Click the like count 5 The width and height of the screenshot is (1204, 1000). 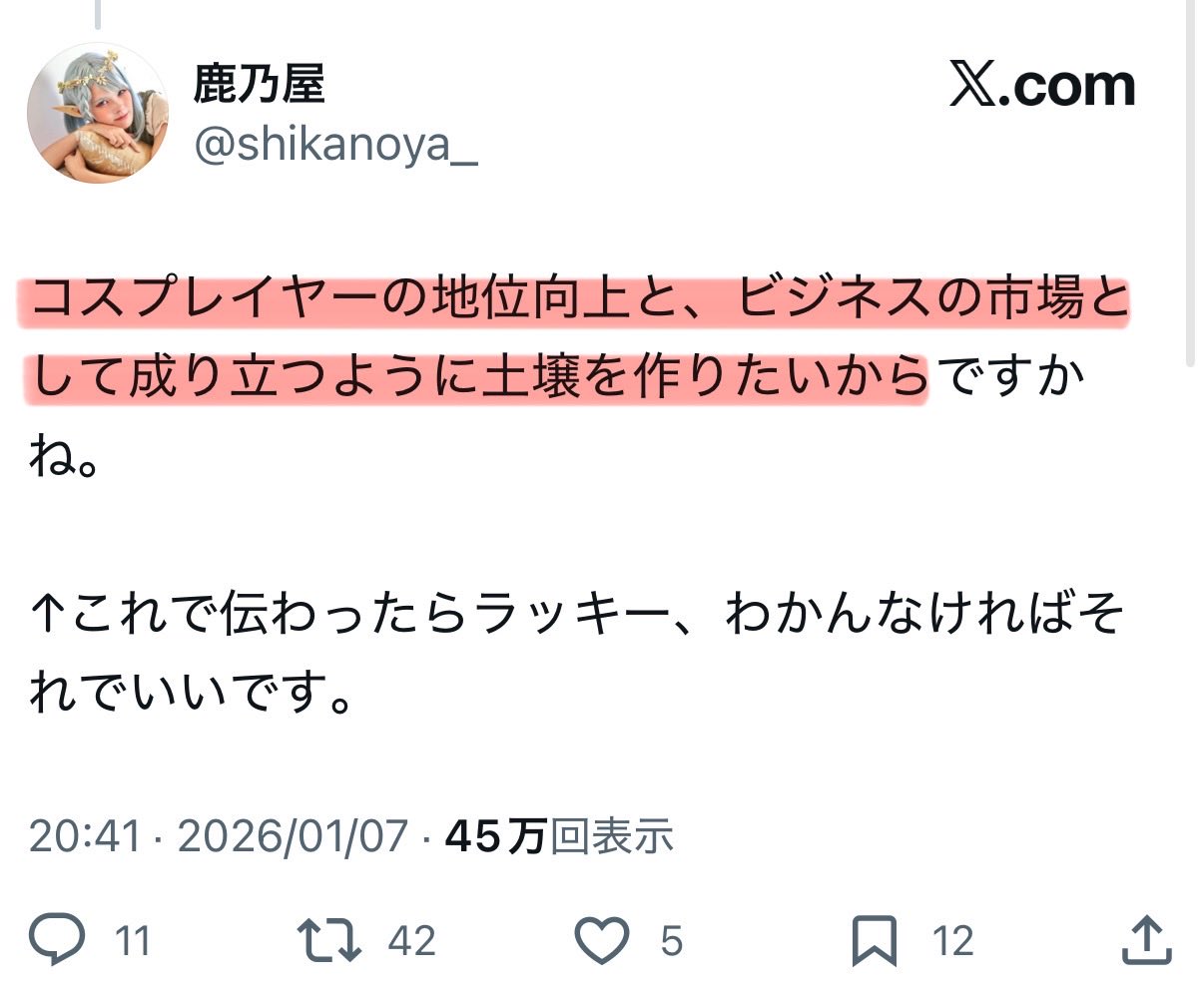pos(671,941)
